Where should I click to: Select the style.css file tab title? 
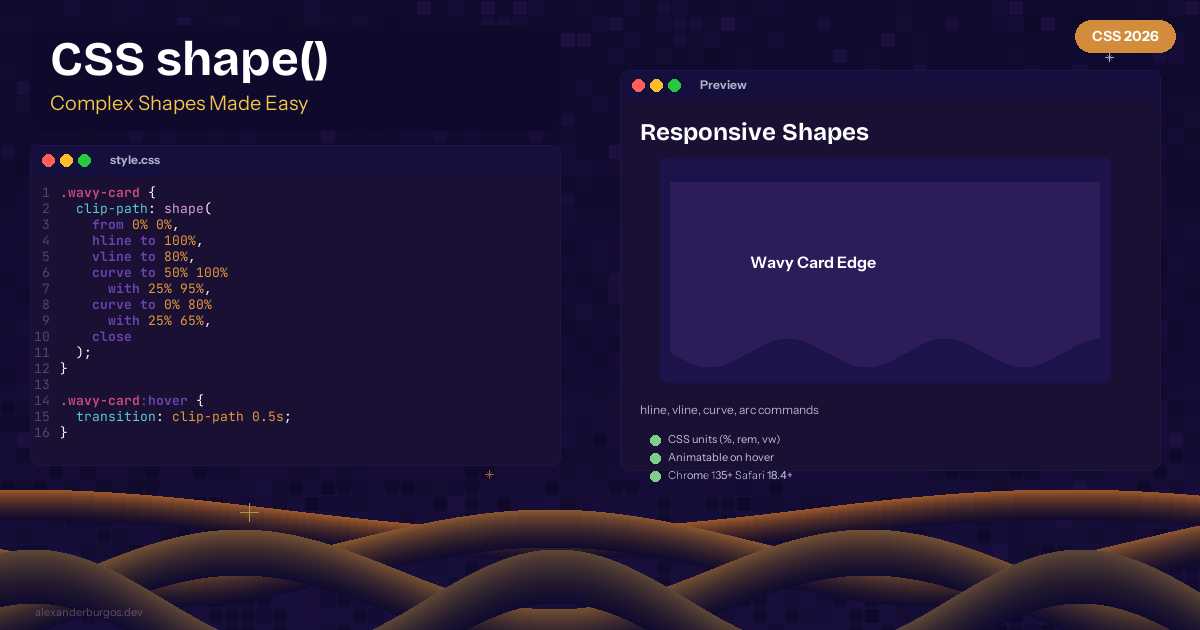(x=135, y=160)
